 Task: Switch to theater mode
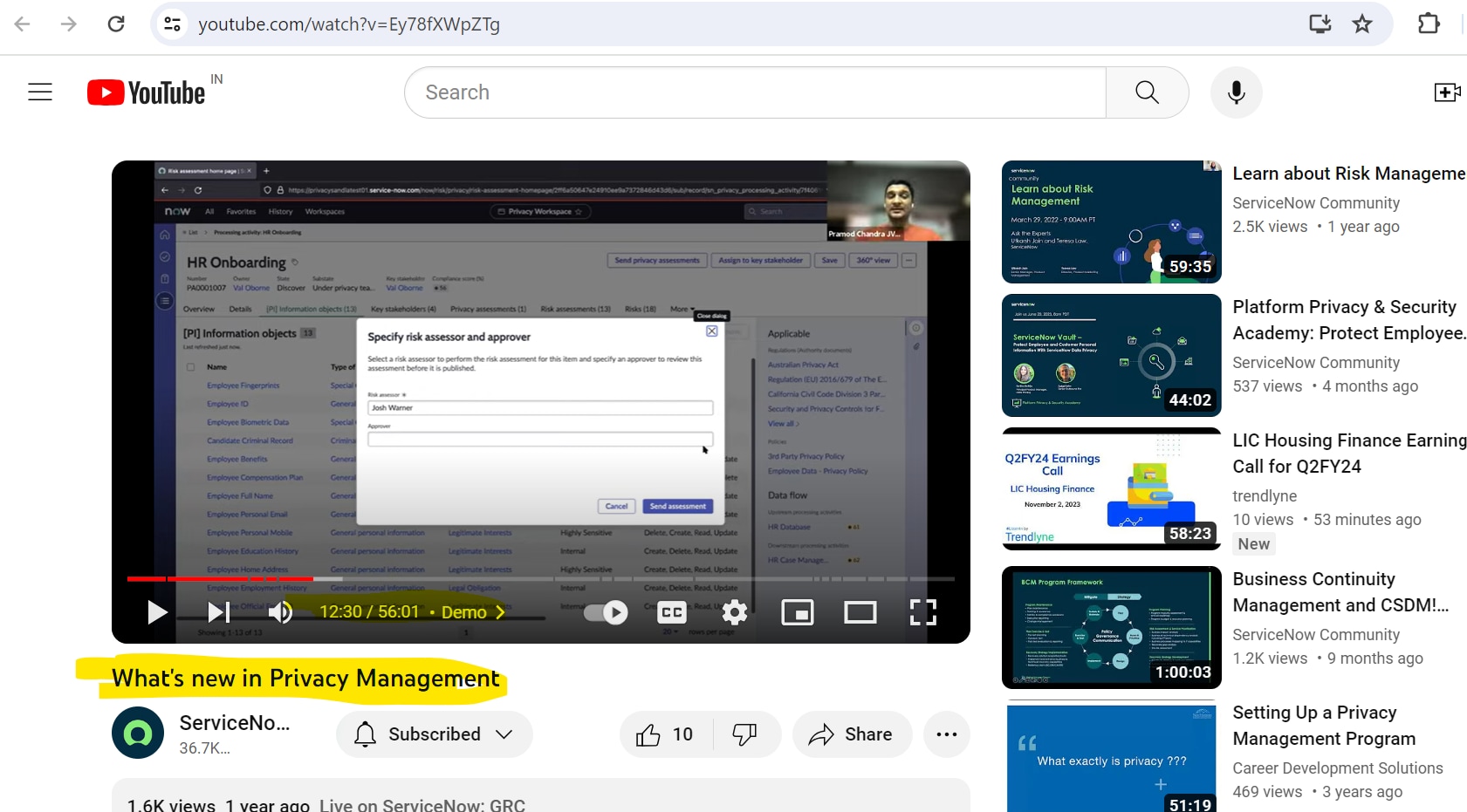[859, 612]
